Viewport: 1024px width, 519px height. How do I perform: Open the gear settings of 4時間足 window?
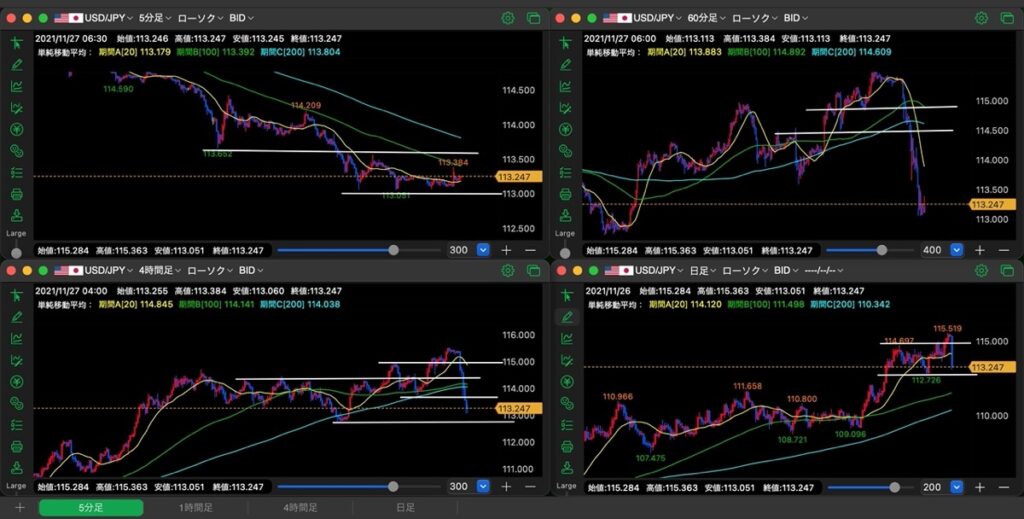tap(508, 270)
